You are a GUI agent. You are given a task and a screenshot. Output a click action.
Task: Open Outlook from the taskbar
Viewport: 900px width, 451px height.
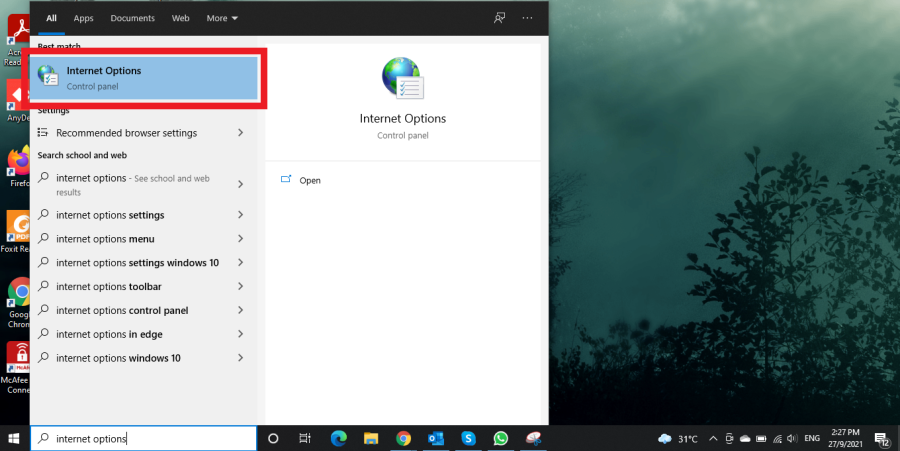pyautogui.click(x=435, y=438)
